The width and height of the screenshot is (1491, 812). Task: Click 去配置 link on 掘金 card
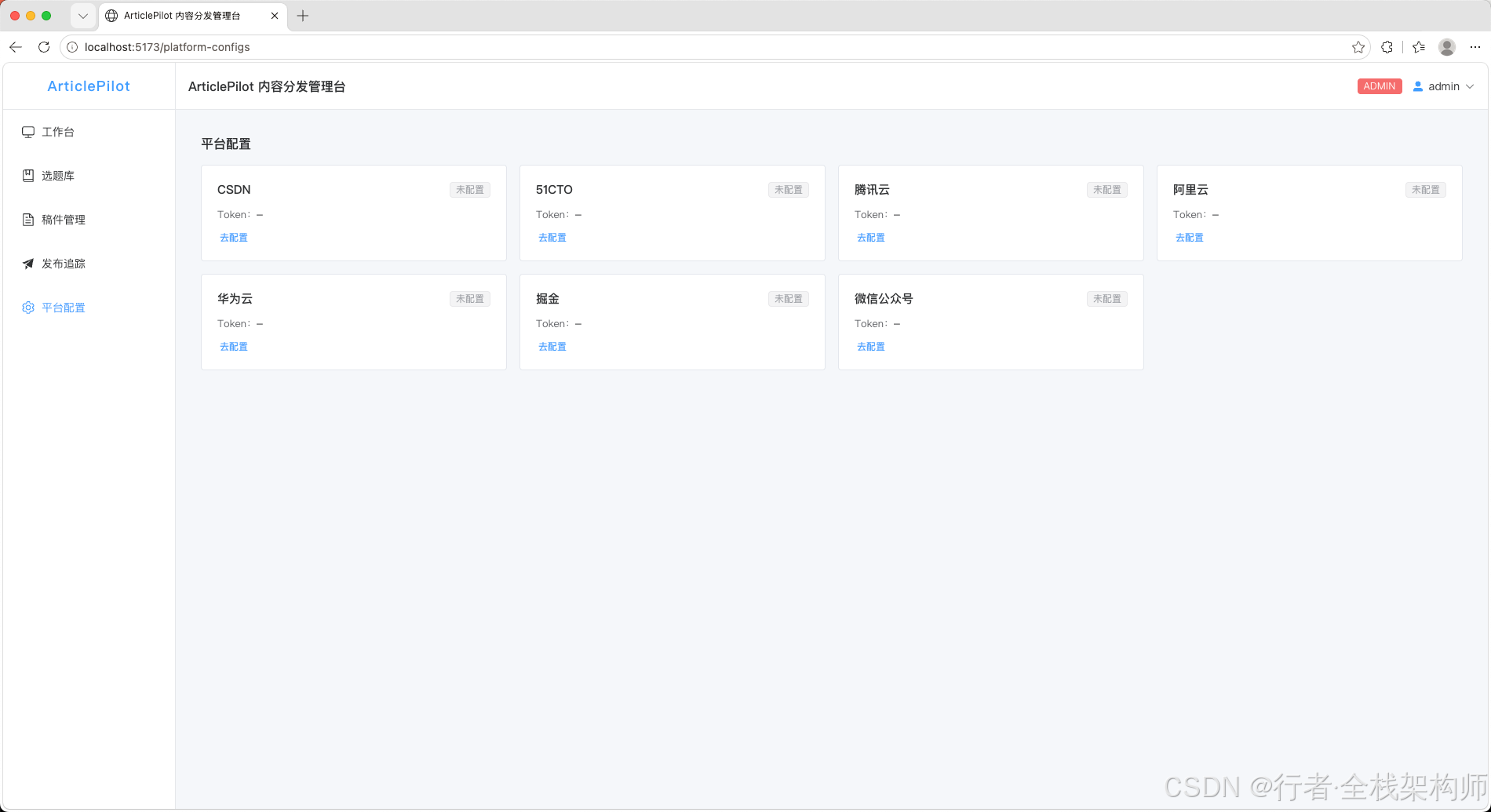(x=552, y=347)
